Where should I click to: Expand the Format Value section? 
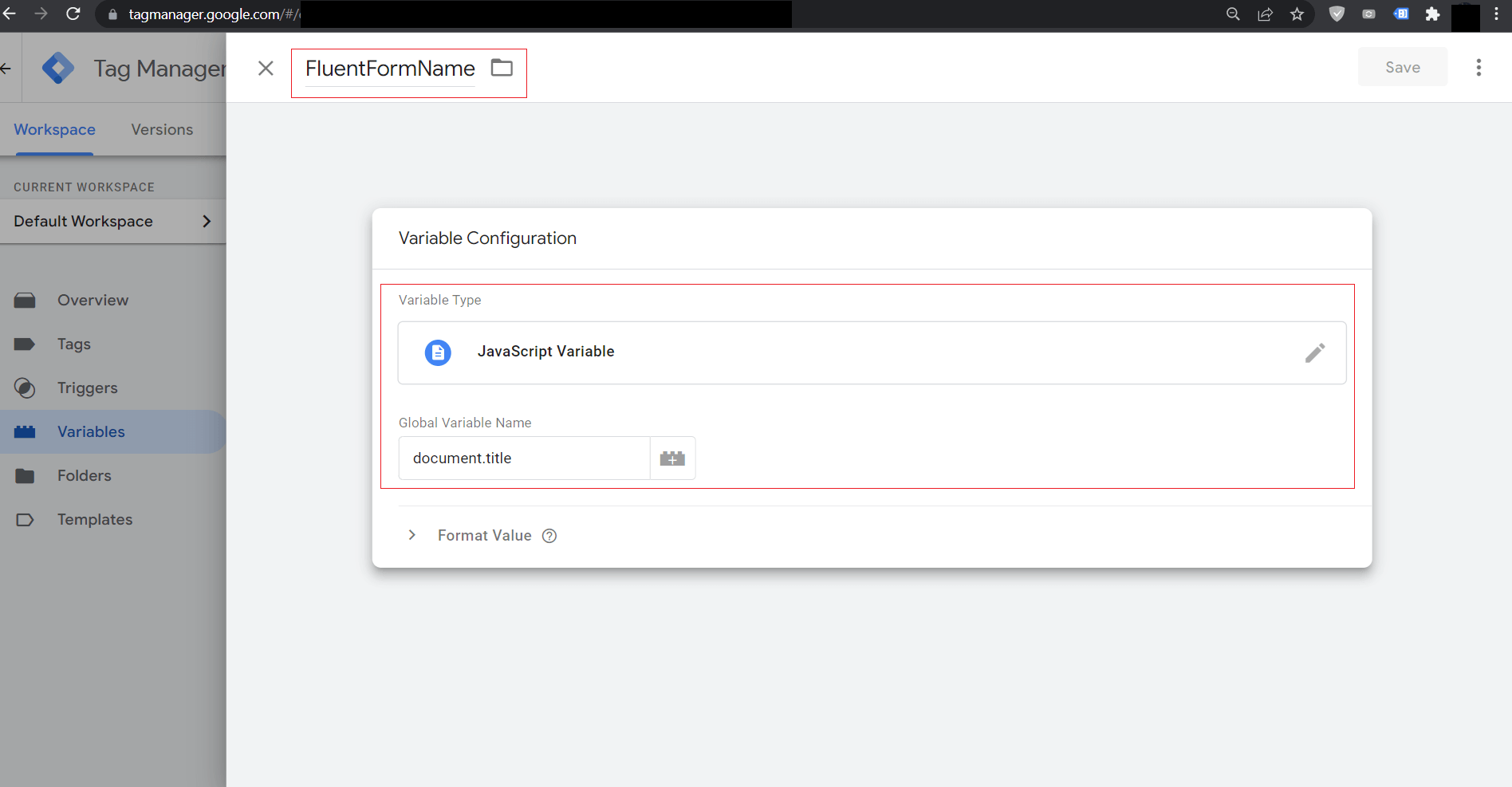click(x=412, y=535)
